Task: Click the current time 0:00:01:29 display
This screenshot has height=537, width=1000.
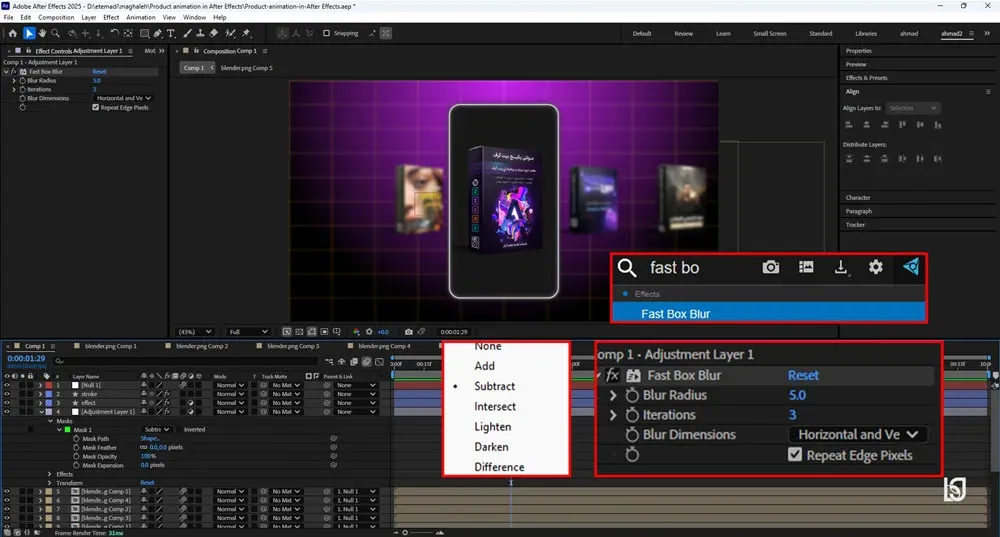Action: 26,358
